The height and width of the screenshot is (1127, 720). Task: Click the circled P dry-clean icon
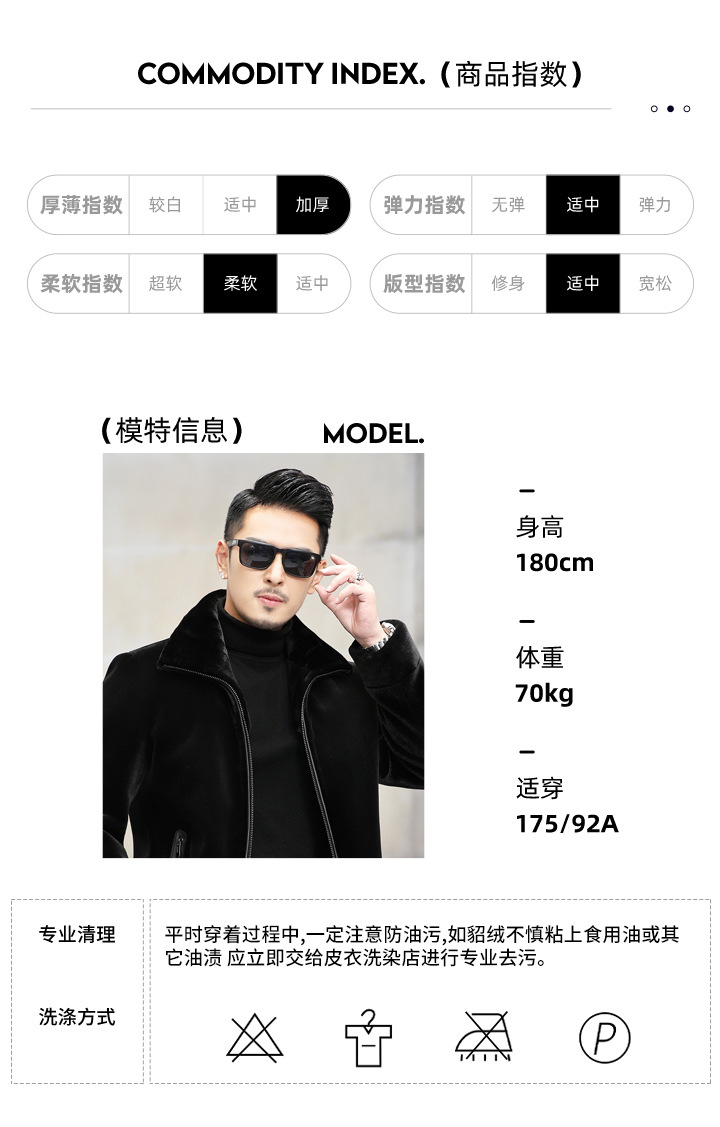[604, 1037]
